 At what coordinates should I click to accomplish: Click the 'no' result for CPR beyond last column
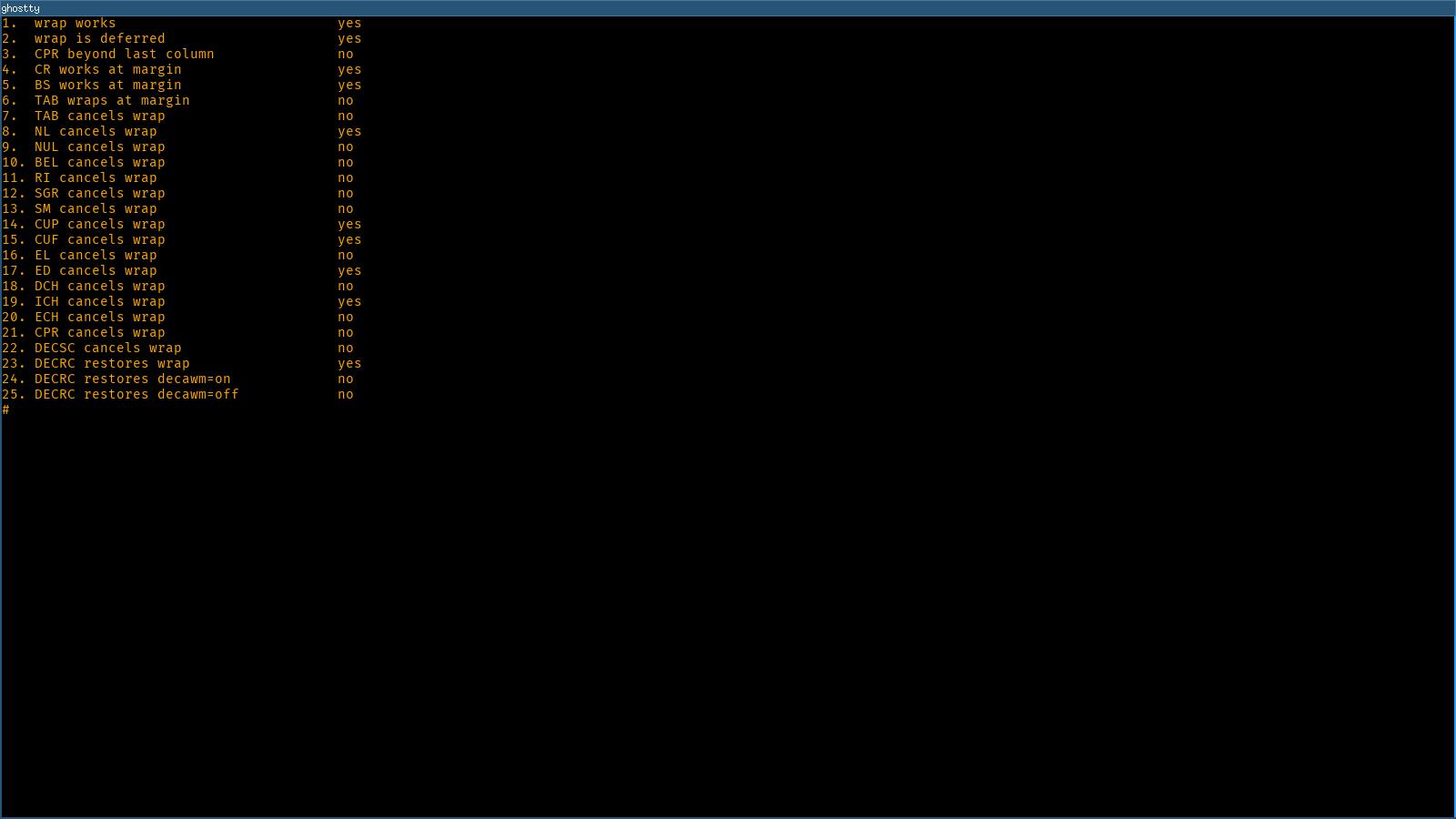tap(346, 55)
